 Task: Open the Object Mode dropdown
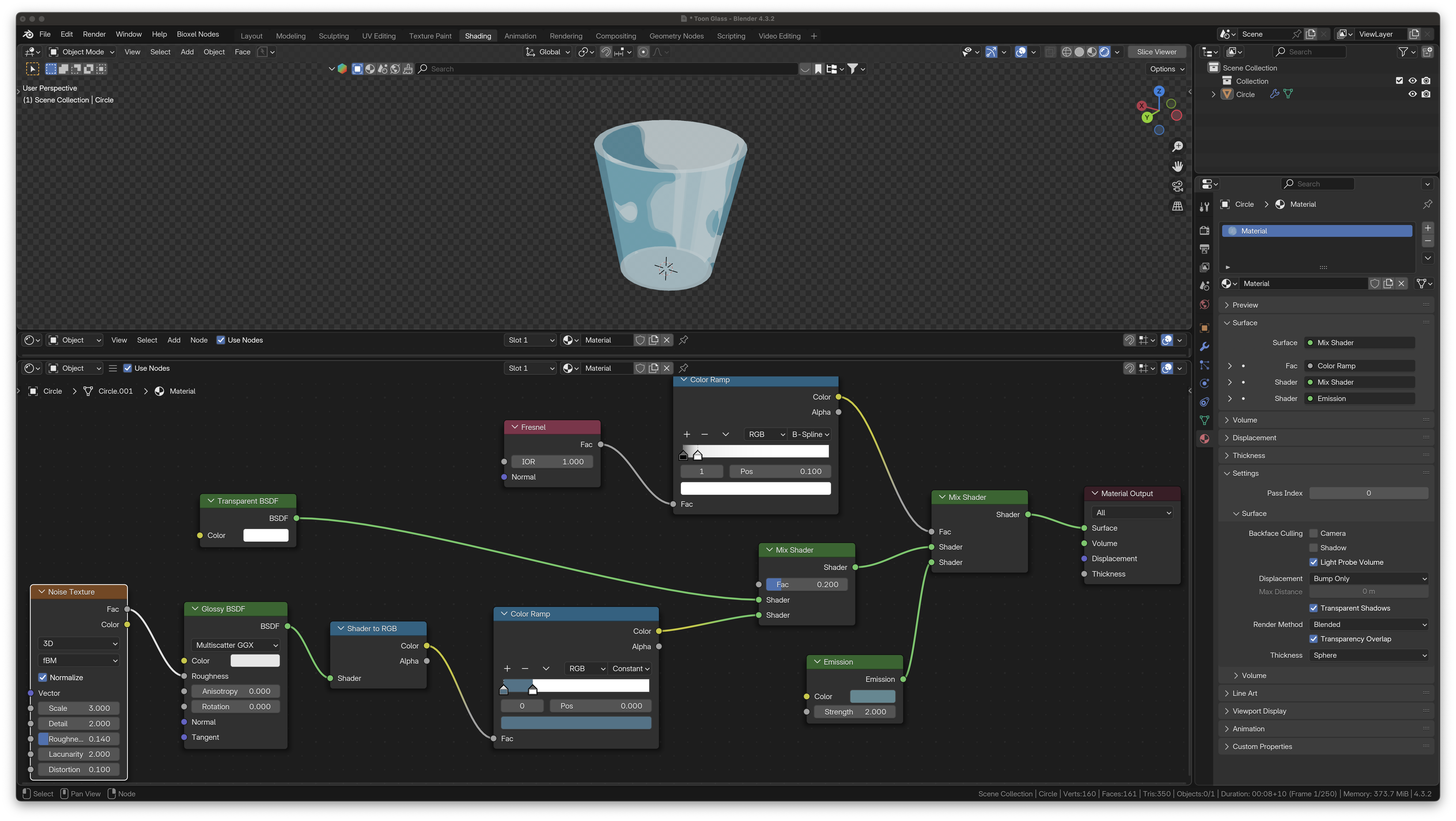(82, 52)
